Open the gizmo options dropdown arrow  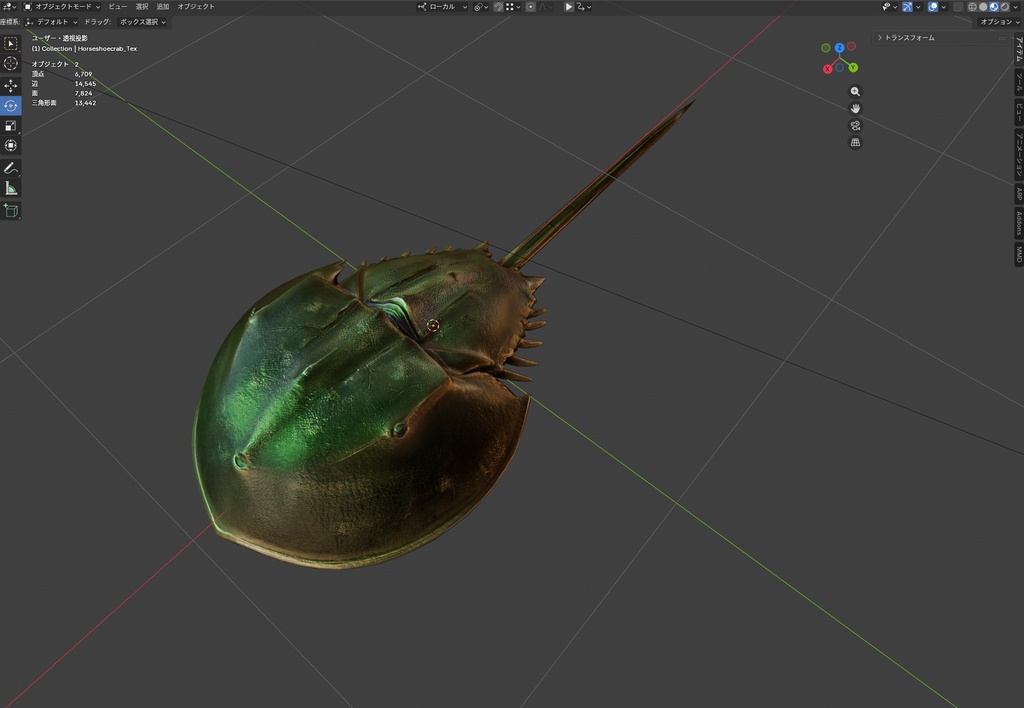[918, 7]
